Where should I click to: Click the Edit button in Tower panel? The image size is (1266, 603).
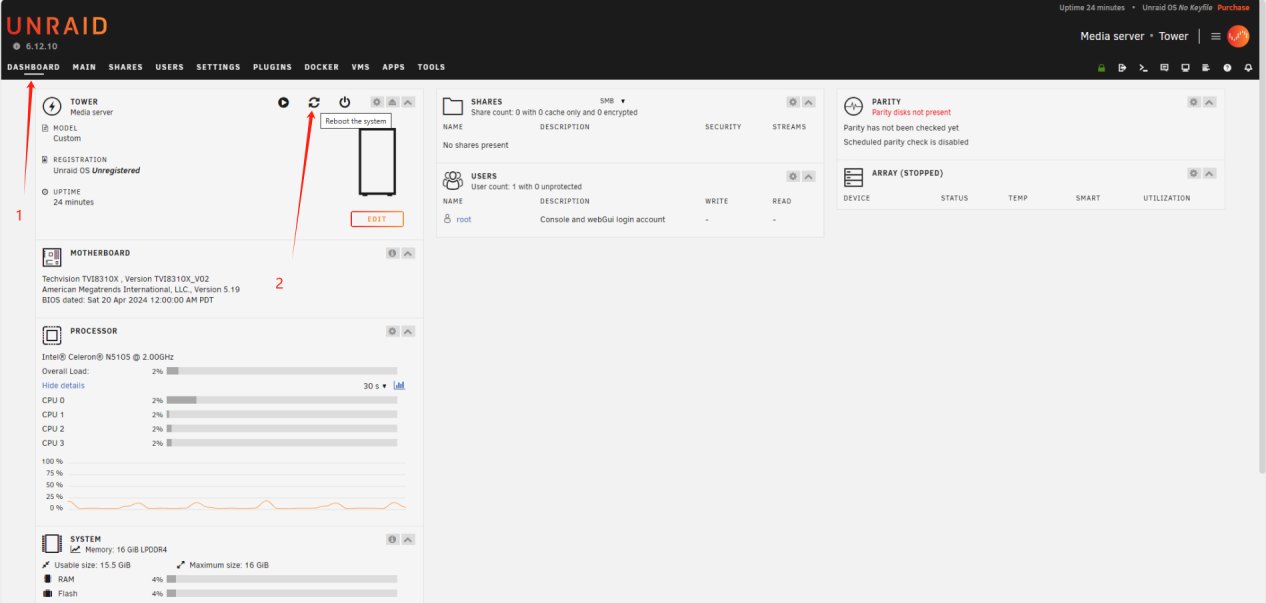pos(377,219)
